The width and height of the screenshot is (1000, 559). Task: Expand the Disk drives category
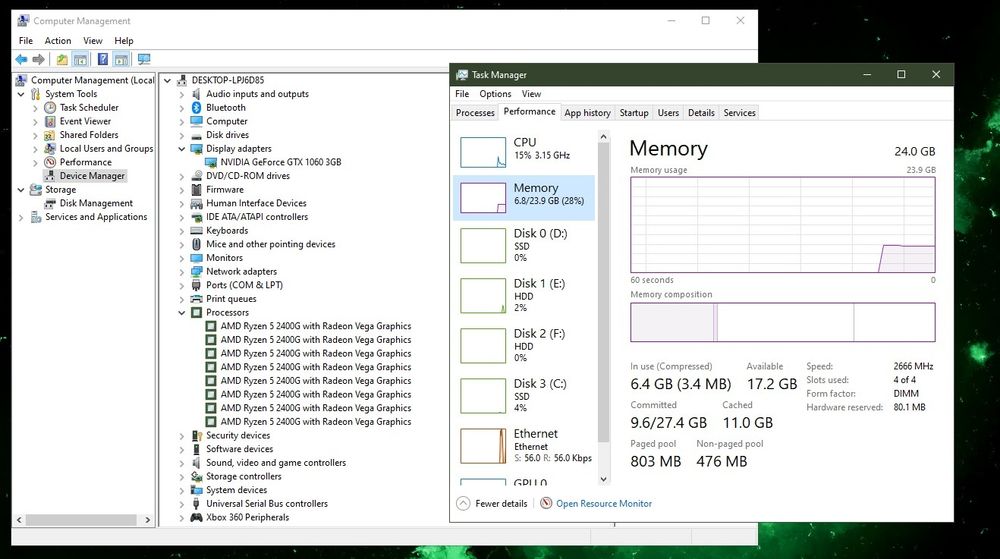(x=182, y=136)
